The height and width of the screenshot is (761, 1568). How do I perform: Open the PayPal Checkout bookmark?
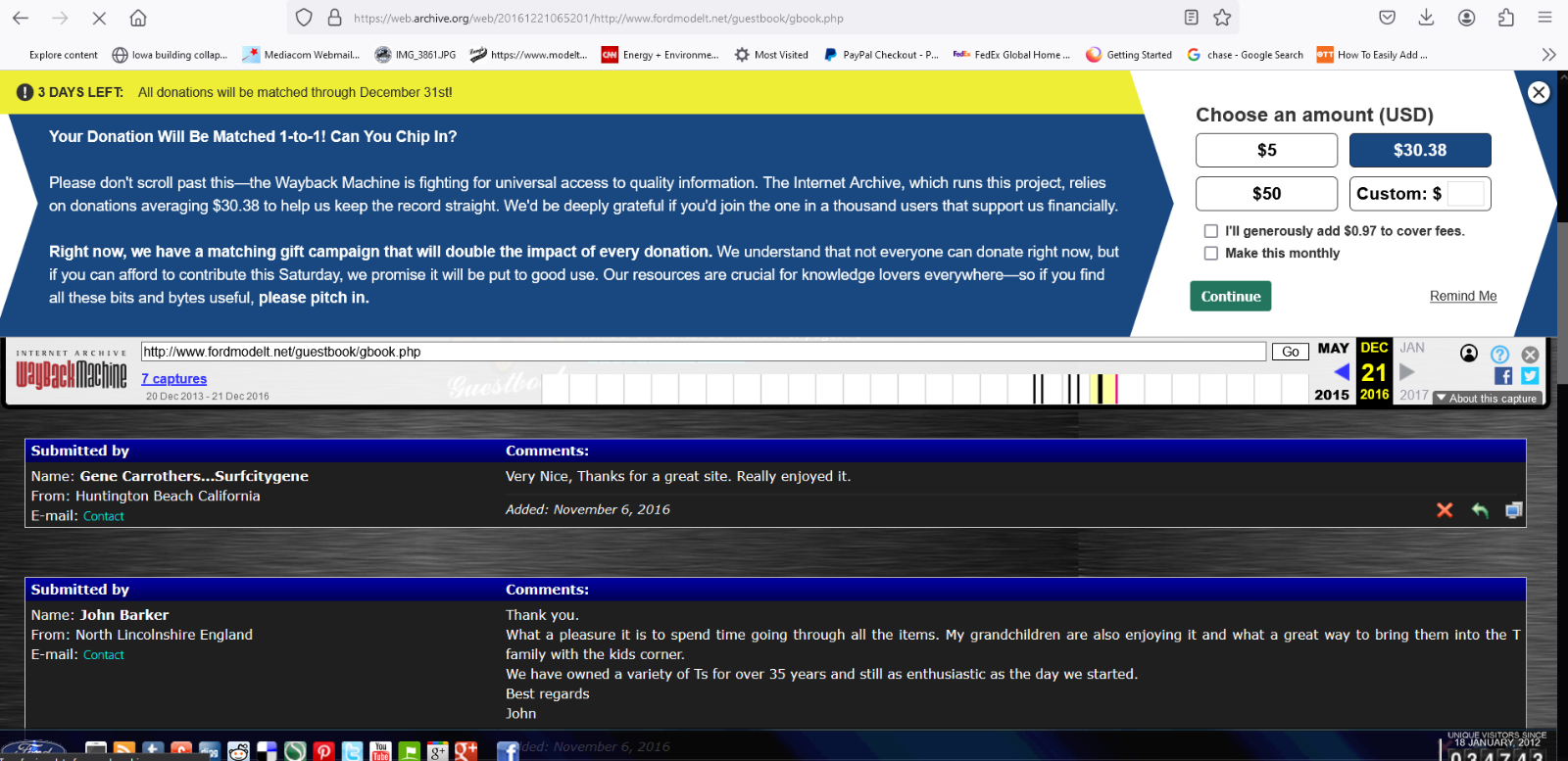tap(881, 55)
